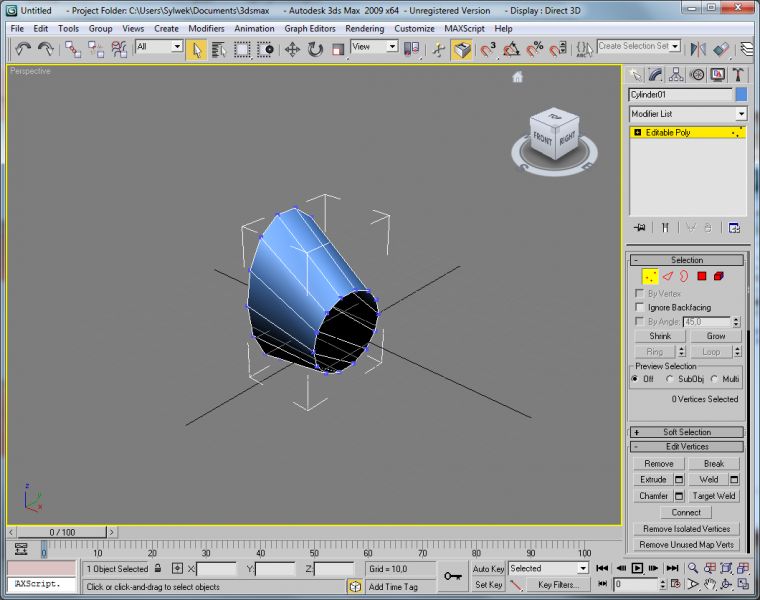Click the Remove Isolated Vertices button
Screen dimensions: 760x600
pos(686,529)
